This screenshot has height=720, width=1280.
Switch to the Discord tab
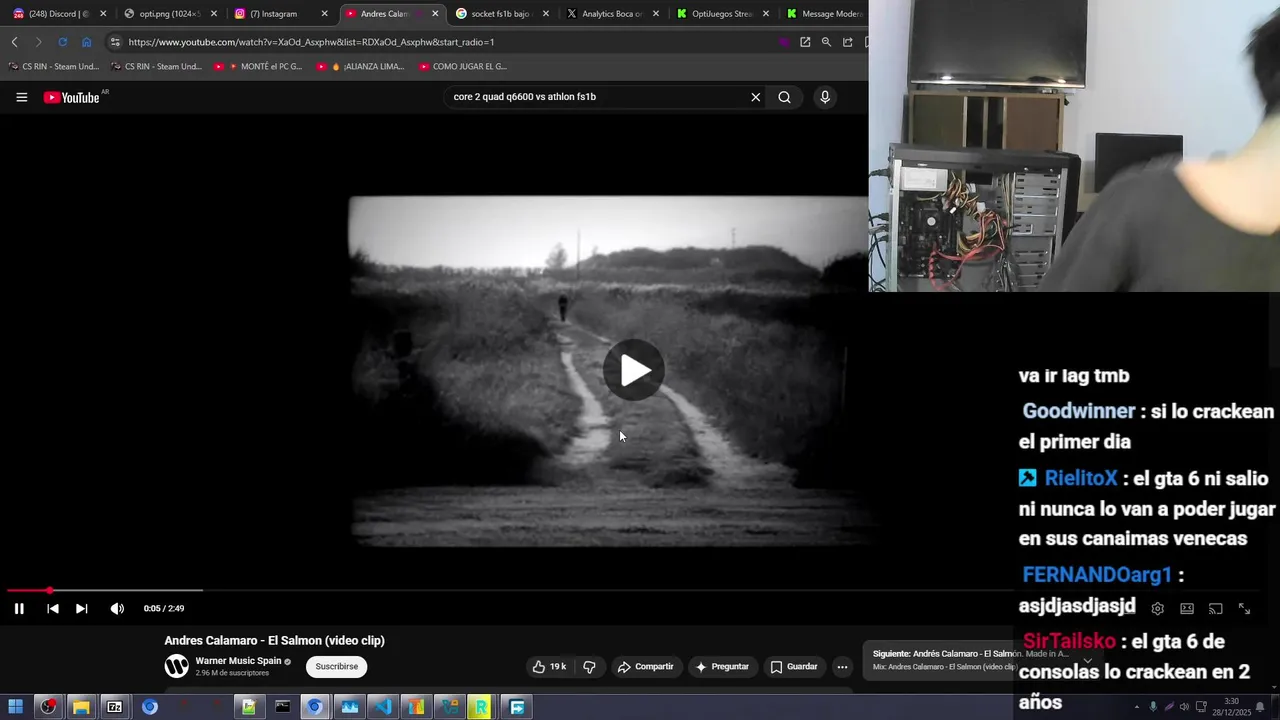(59, 14)
